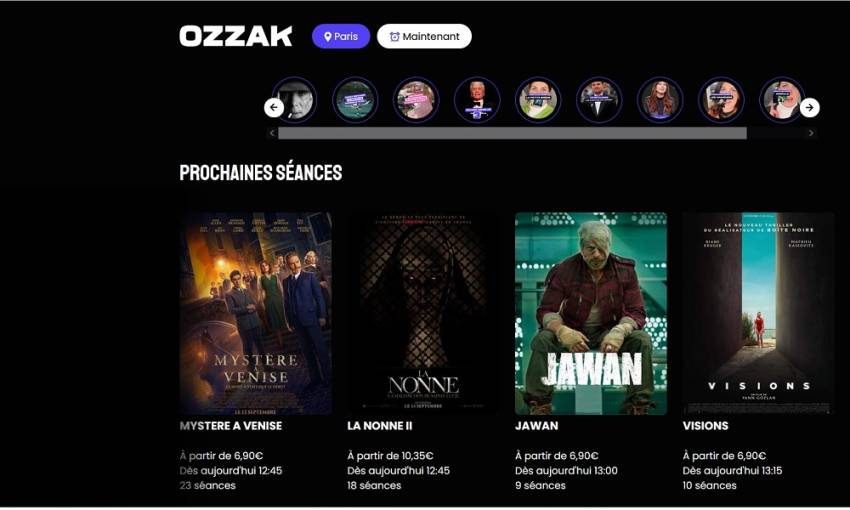Image resolution: width=850 pixels, height=510 pixels.
Task: Click the previous arrow in the stories carousel
Action: coord(274,107)
